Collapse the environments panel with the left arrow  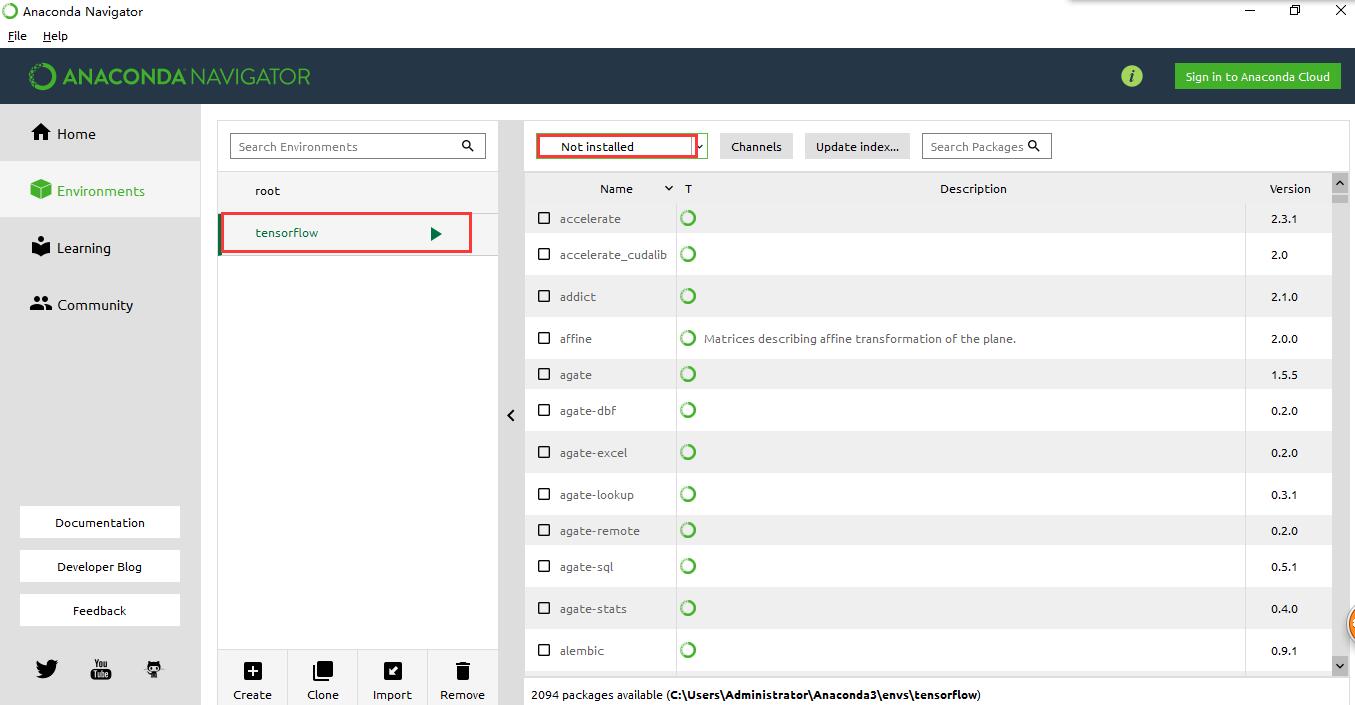coord(511,415)
